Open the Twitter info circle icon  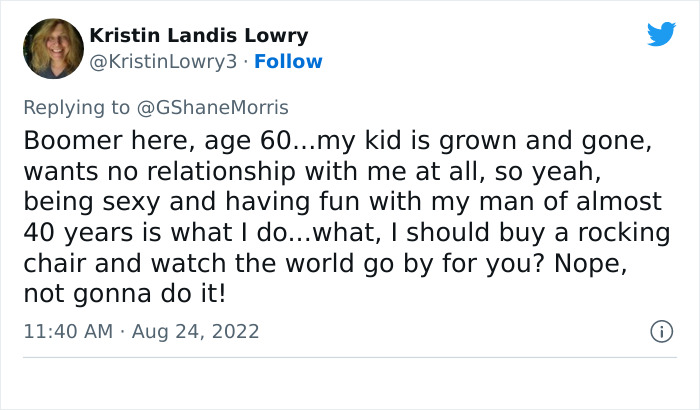click(x=660, y=330)
